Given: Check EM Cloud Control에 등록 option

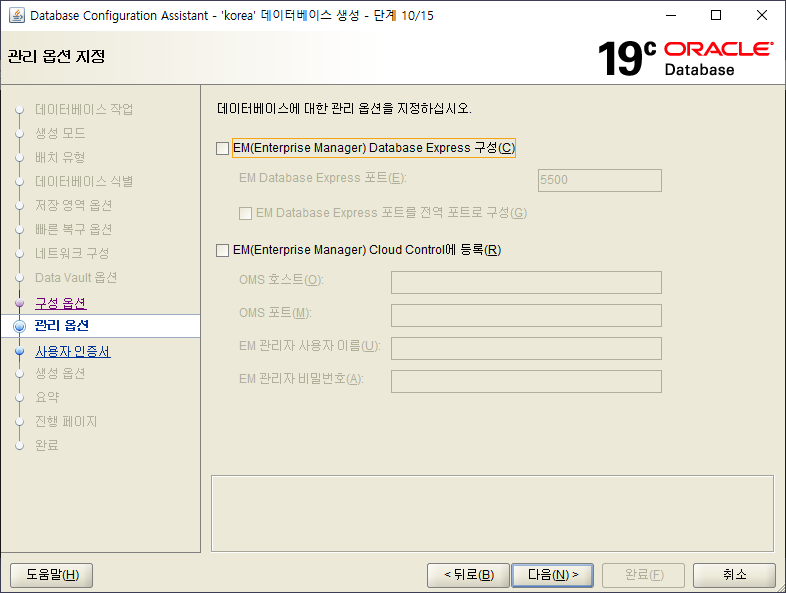Looking at the screenshot, I should pos(223,250).
